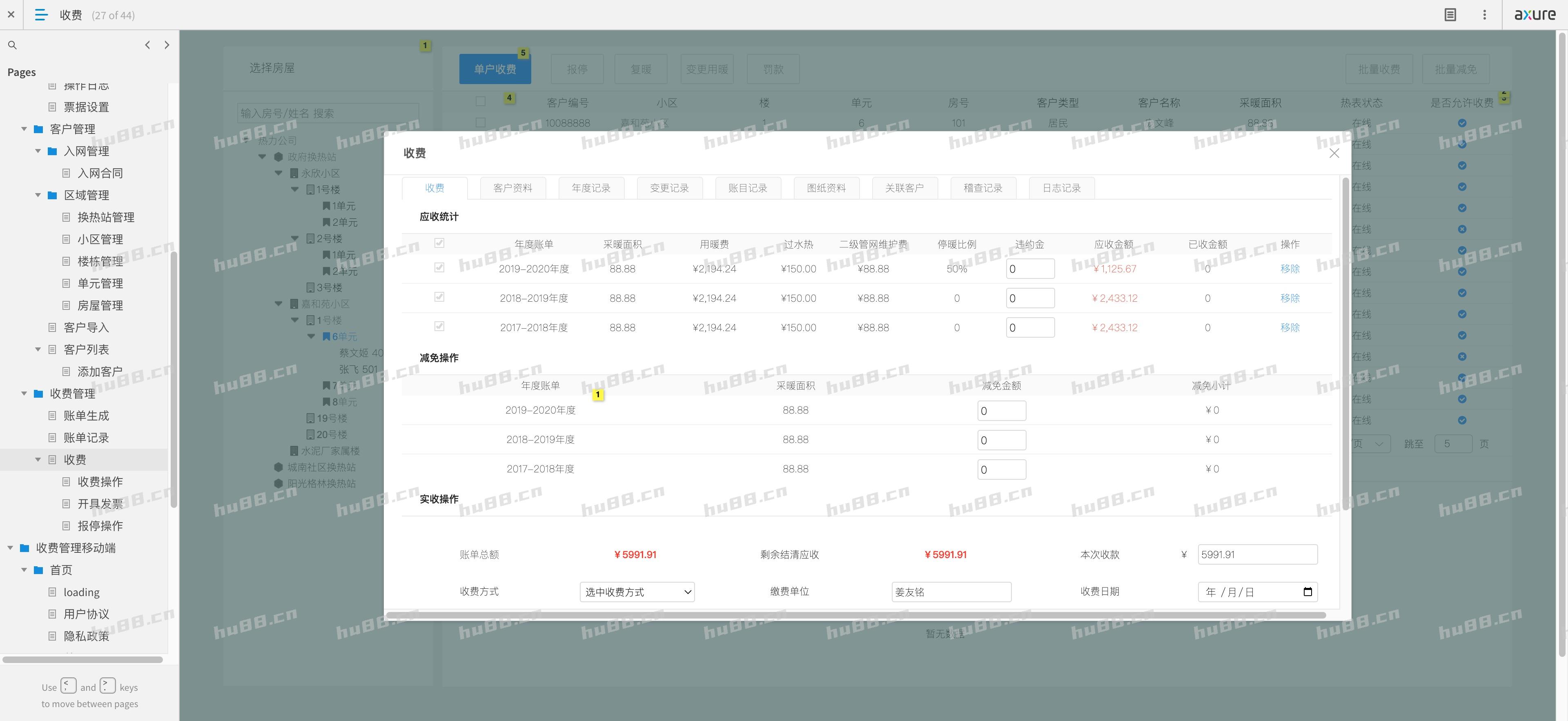
Task: Toggle checkbox for 2018-2019年度 bill row
Action: click(x=439, y=297)
